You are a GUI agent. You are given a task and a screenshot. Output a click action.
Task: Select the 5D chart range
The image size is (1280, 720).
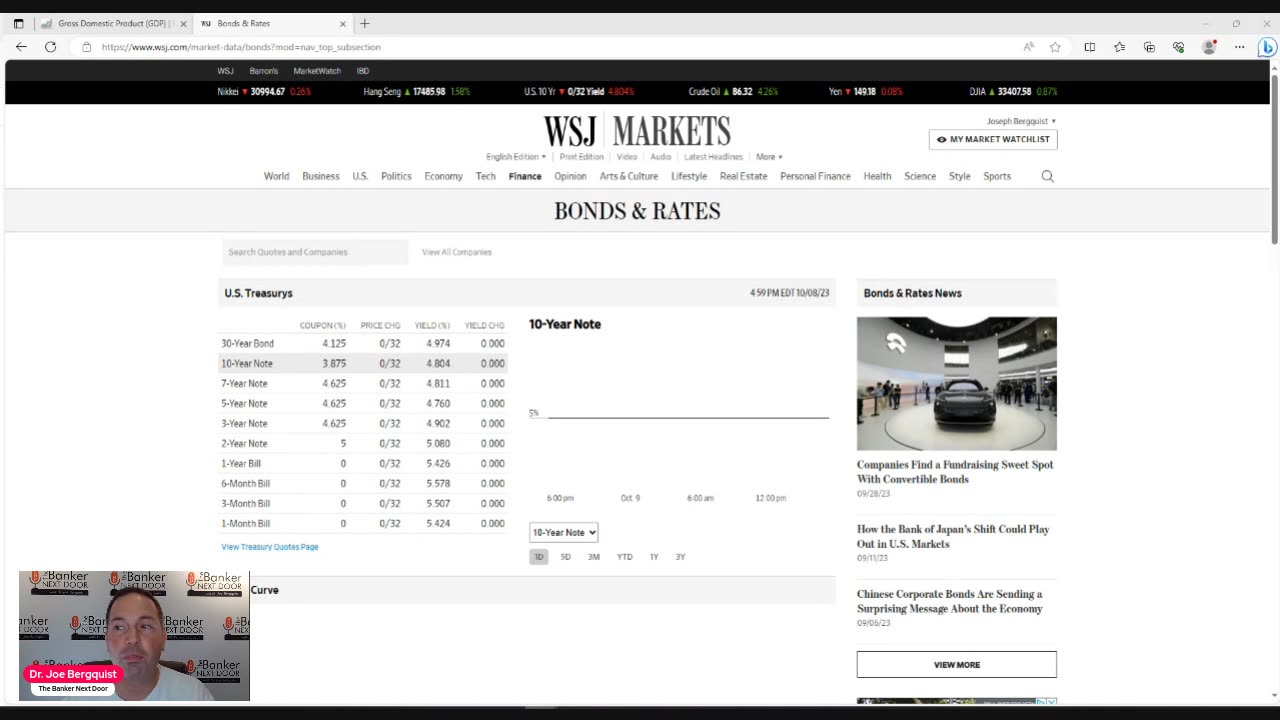click(x=565, y=557)
